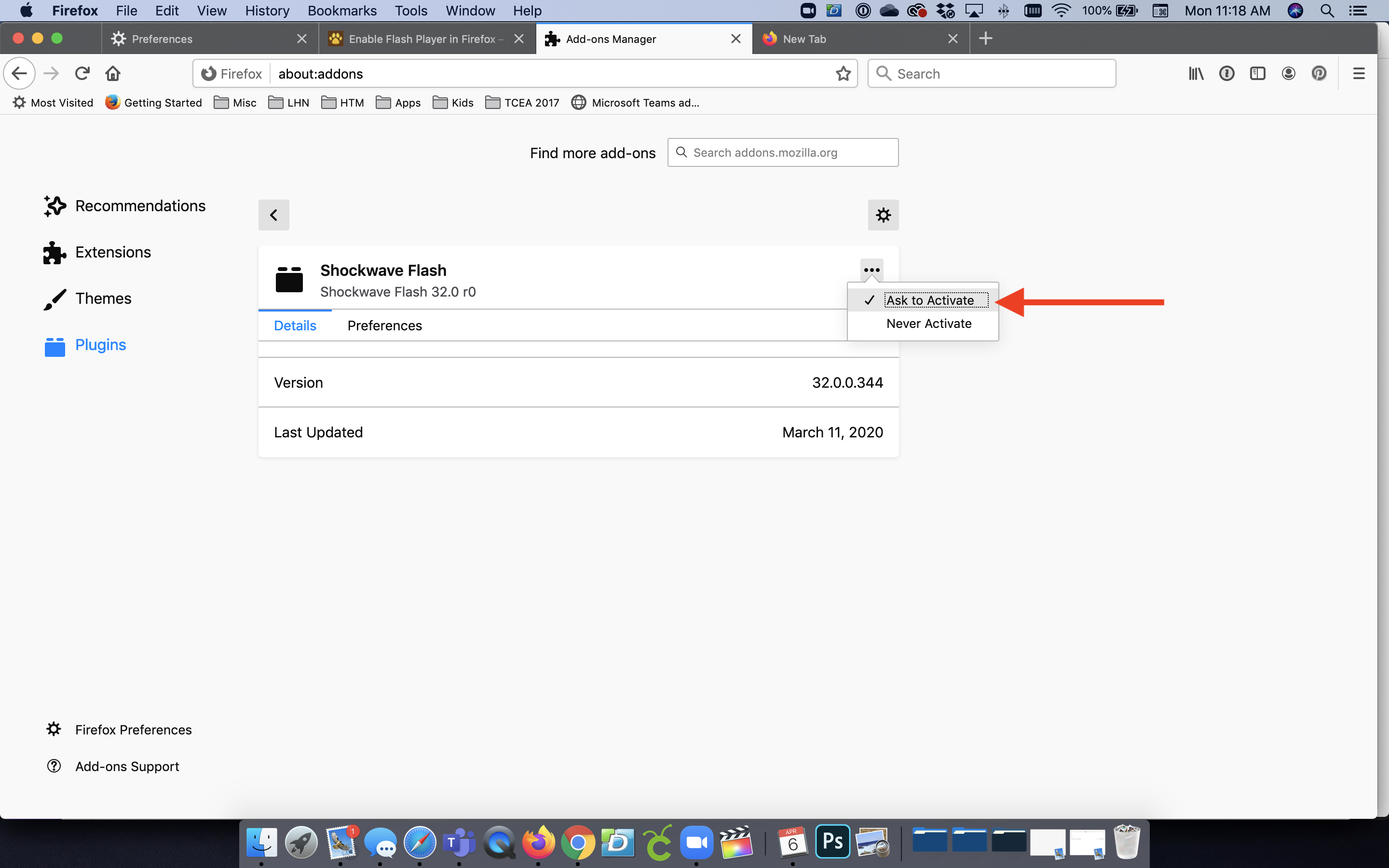The image size is (1389, 868).
Task: Click Most Visited bookmark
Action: pyautogui.click(x=53, y=103)
